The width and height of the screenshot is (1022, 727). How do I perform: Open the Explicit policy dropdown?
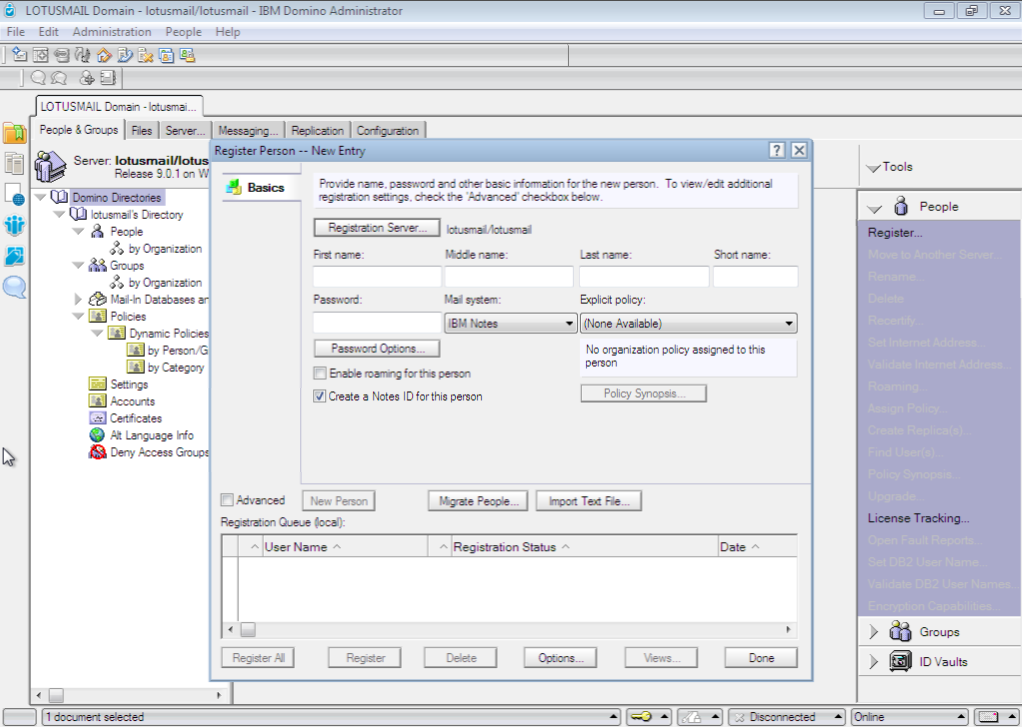pos(688,323)
